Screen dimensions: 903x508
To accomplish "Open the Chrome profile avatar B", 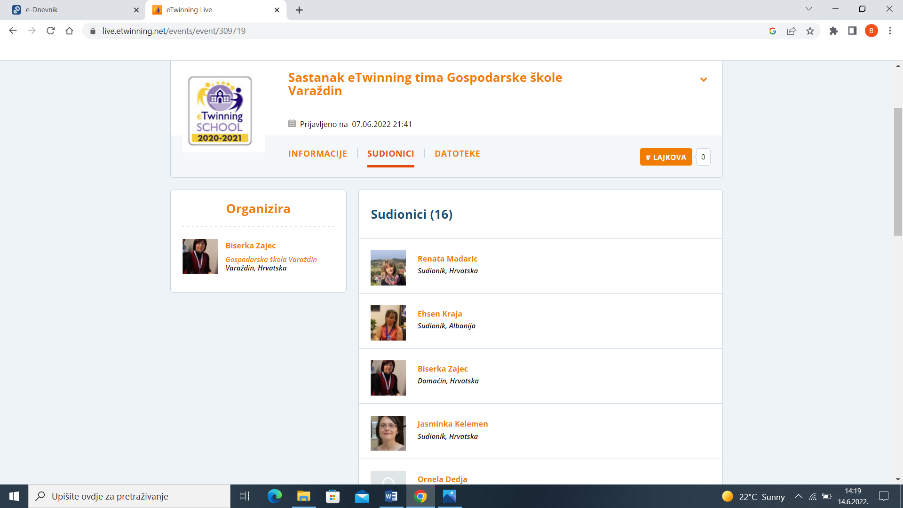I will (x=871, y=31).
